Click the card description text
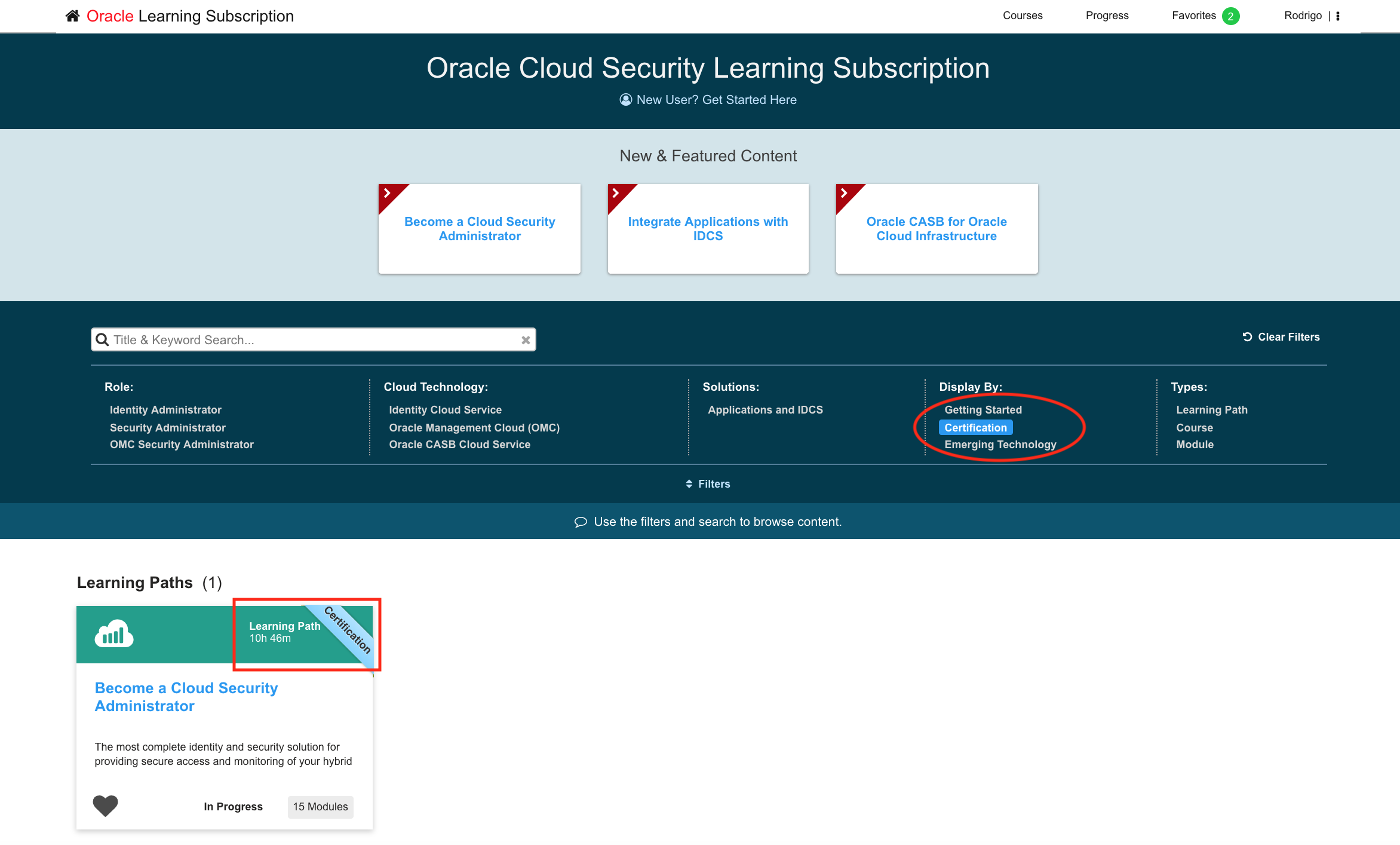The width and height of the screenshot is (1400, 845). [223, 754]
